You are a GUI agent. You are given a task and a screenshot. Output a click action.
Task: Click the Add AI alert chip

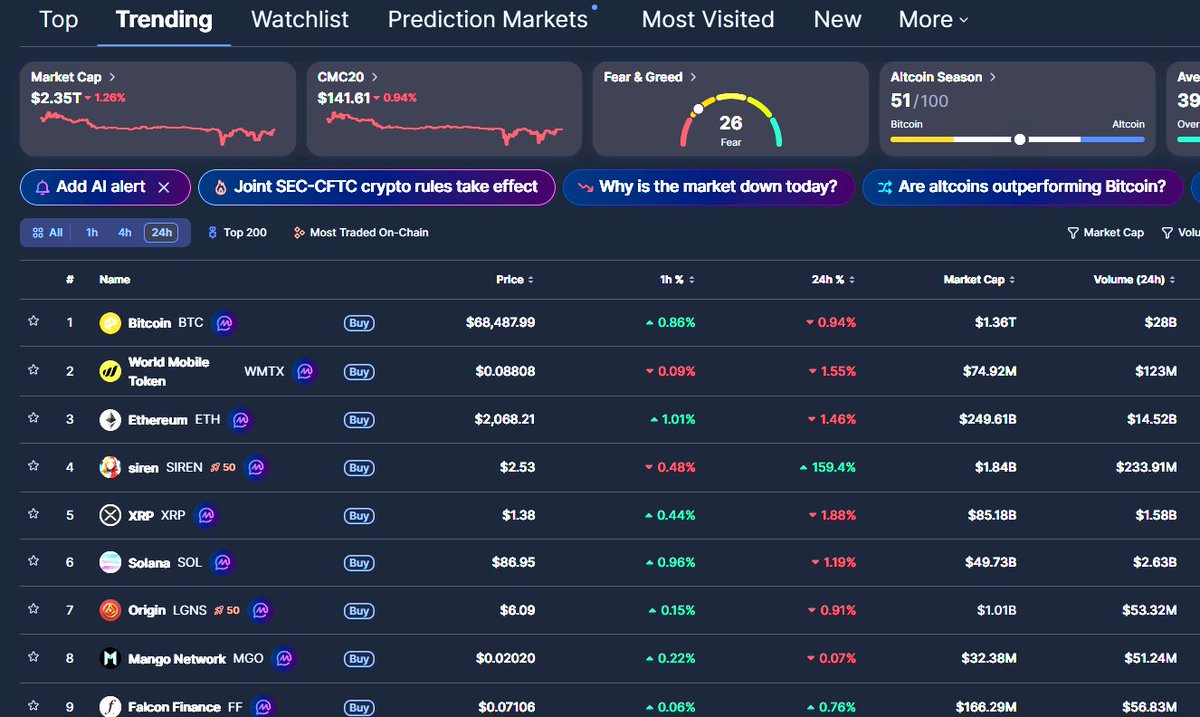tap(103, 187)
